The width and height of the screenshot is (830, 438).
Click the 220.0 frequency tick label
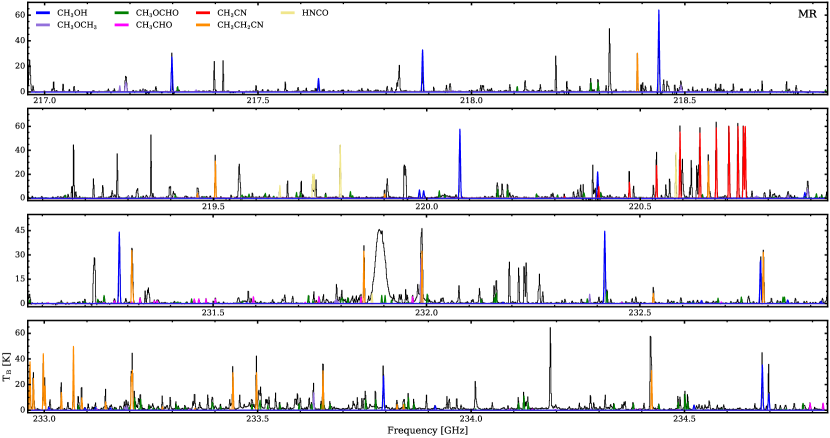(427, 207)
